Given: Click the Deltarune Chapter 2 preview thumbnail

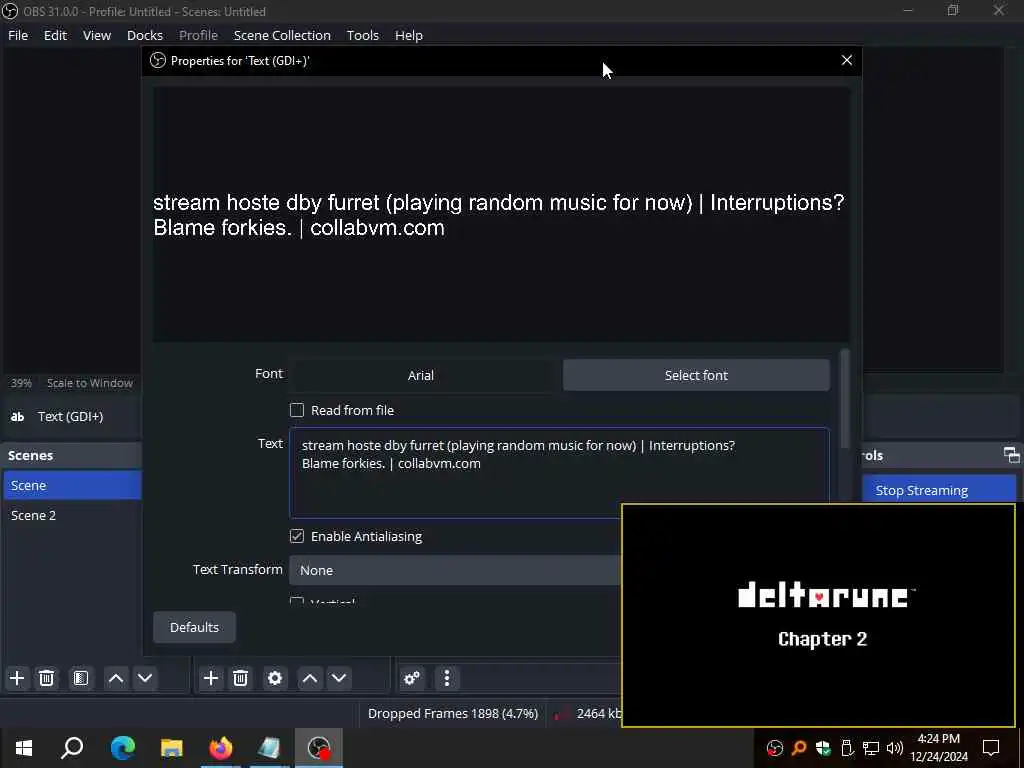Looking at the screenshot, I should tap(818, 615).
